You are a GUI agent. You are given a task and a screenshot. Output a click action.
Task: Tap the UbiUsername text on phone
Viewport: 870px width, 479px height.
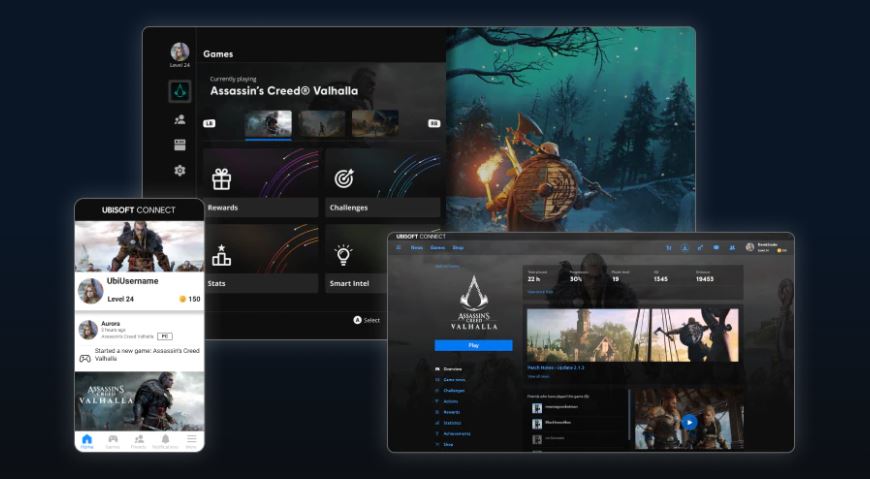[x=133, y=281]
